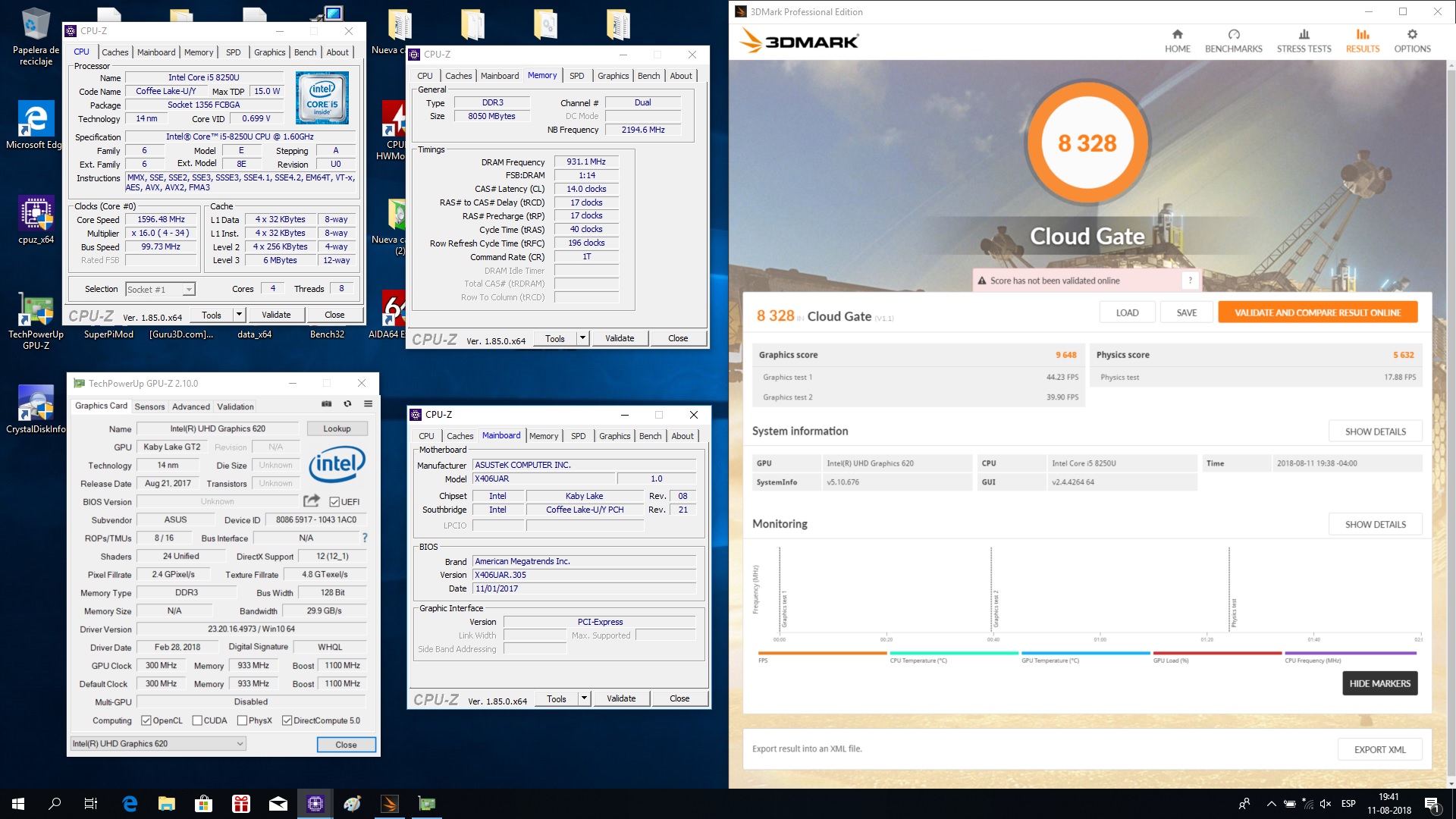The height and width of the screenshot is (819, 1456).
Task: Switch to Caches tab in CPU-Z CPU window
Action: [115, 52]
